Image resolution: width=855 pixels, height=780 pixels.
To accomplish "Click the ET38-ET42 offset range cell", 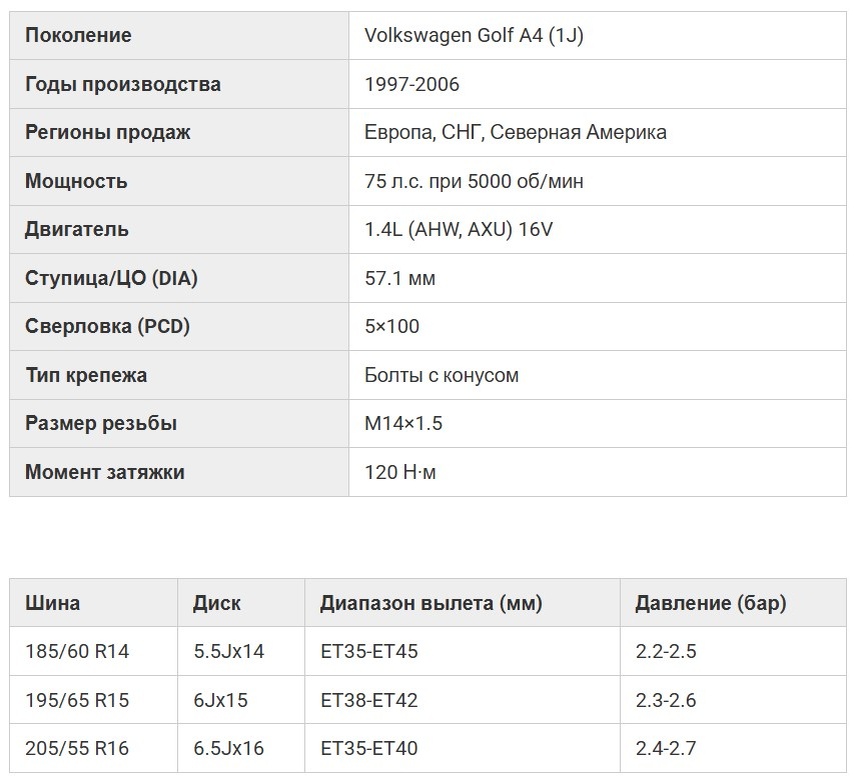I will point(369,700).
